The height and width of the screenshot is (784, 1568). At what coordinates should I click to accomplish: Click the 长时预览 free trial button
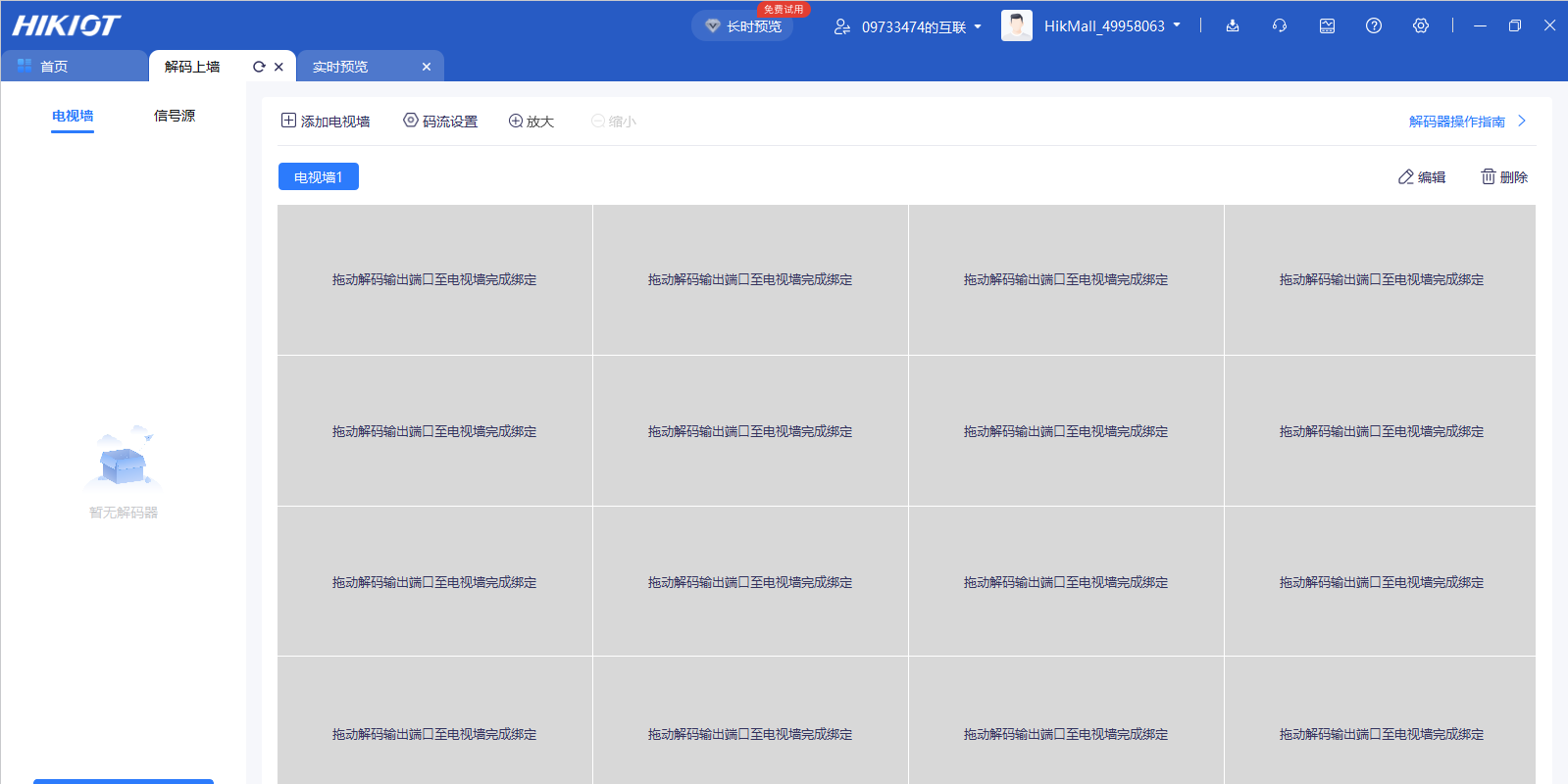pos(743,26)
